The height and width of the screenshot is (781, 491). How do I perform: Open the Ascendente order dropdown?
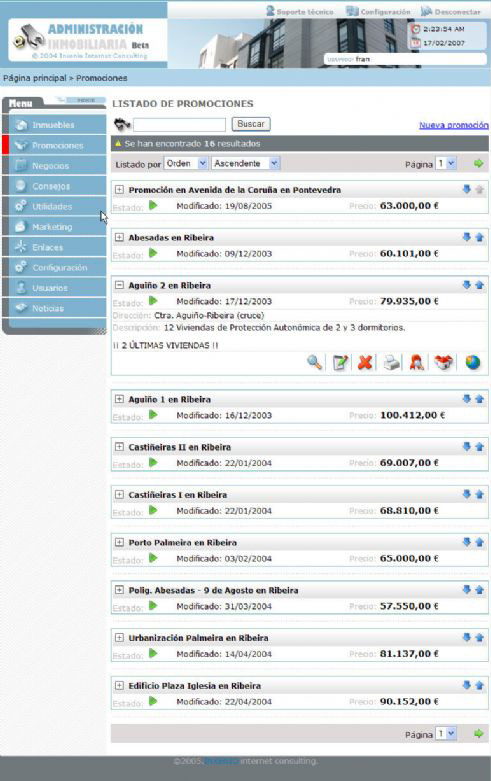tap(246, 163)
